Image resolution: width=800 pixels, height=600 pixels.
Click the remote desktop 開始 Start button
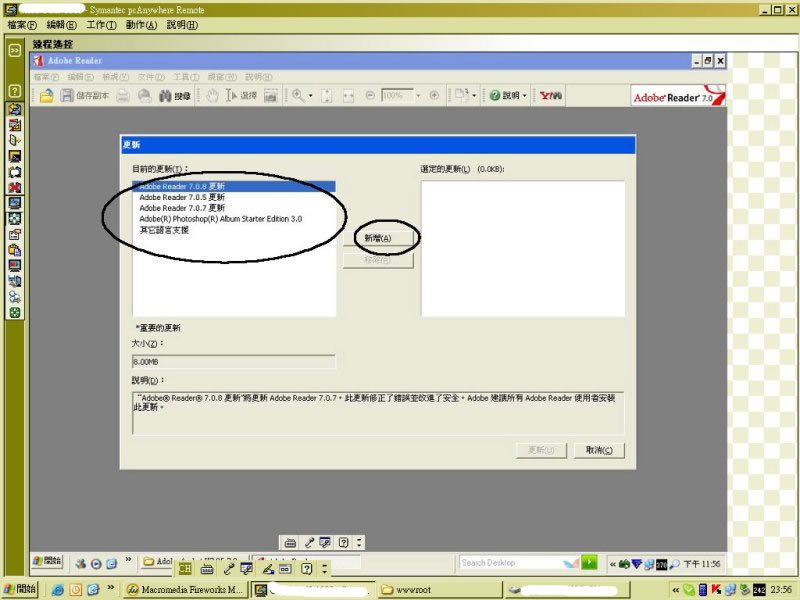tap(47, 561)
